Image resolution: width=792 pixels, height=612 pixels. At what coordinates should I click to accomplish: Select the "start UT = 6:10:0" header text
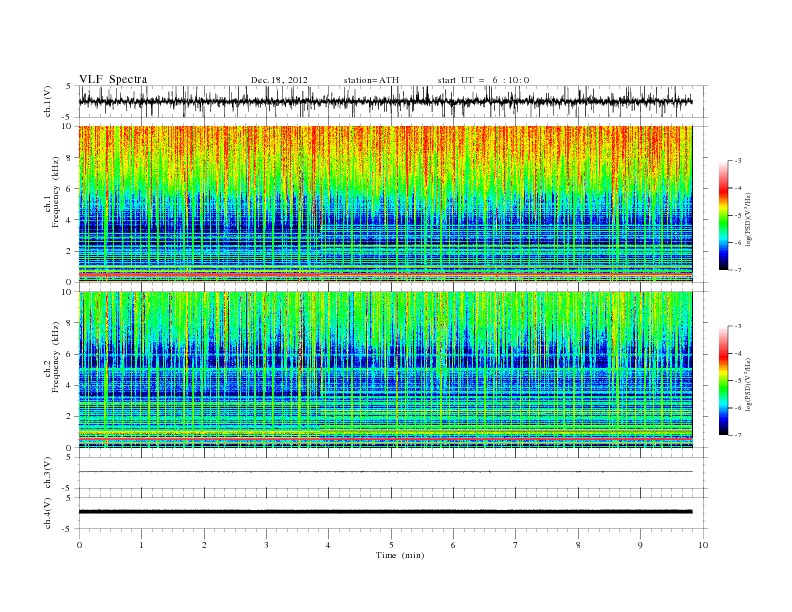(483, 80)
